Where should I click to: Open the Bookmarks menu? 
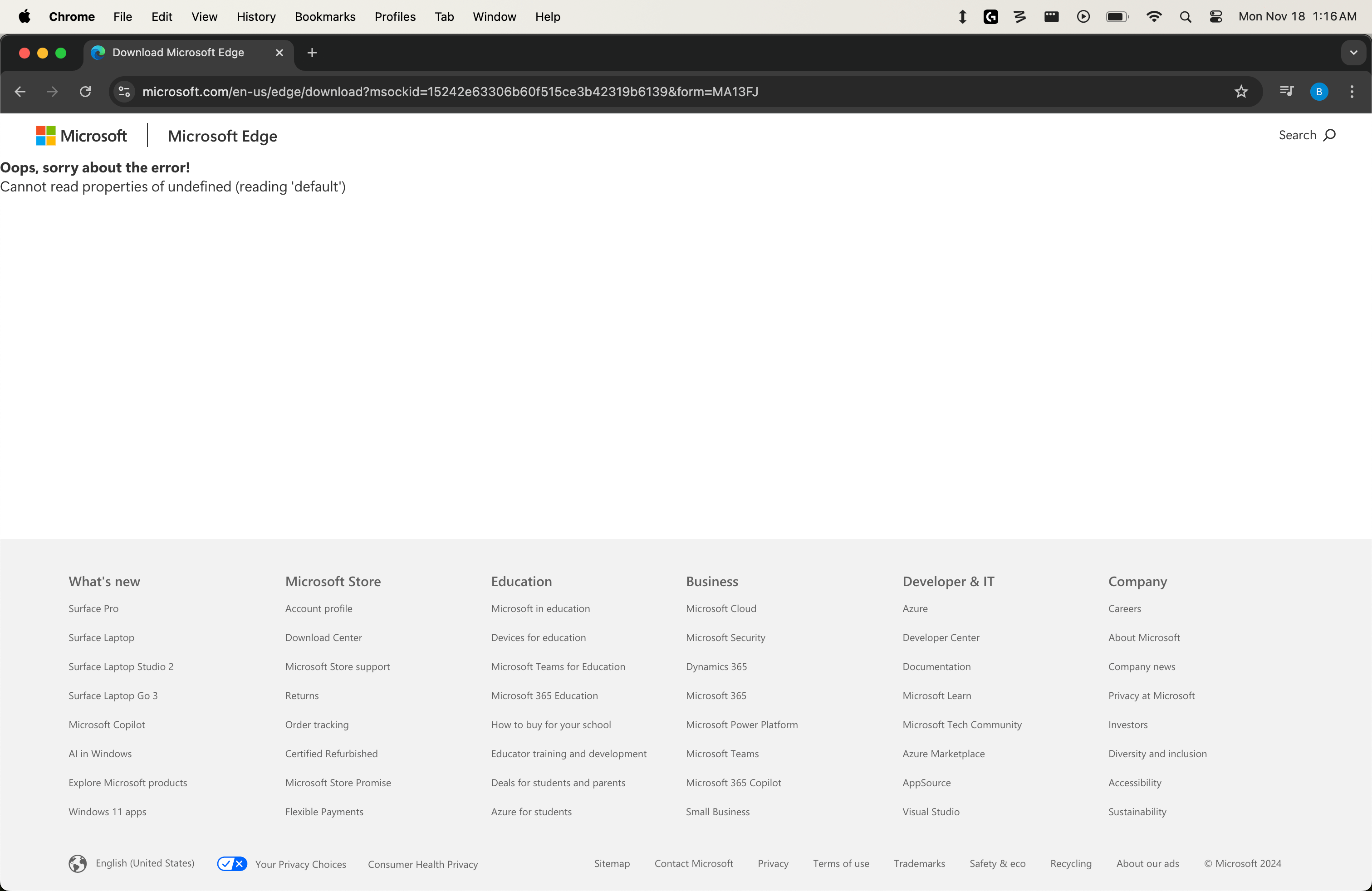click(324, 17)
